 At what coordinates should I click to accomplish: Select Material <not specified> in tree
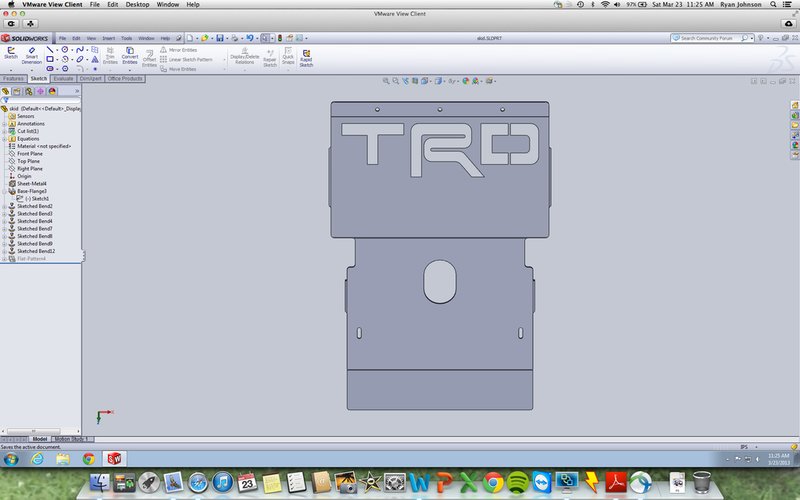(40, 146)
